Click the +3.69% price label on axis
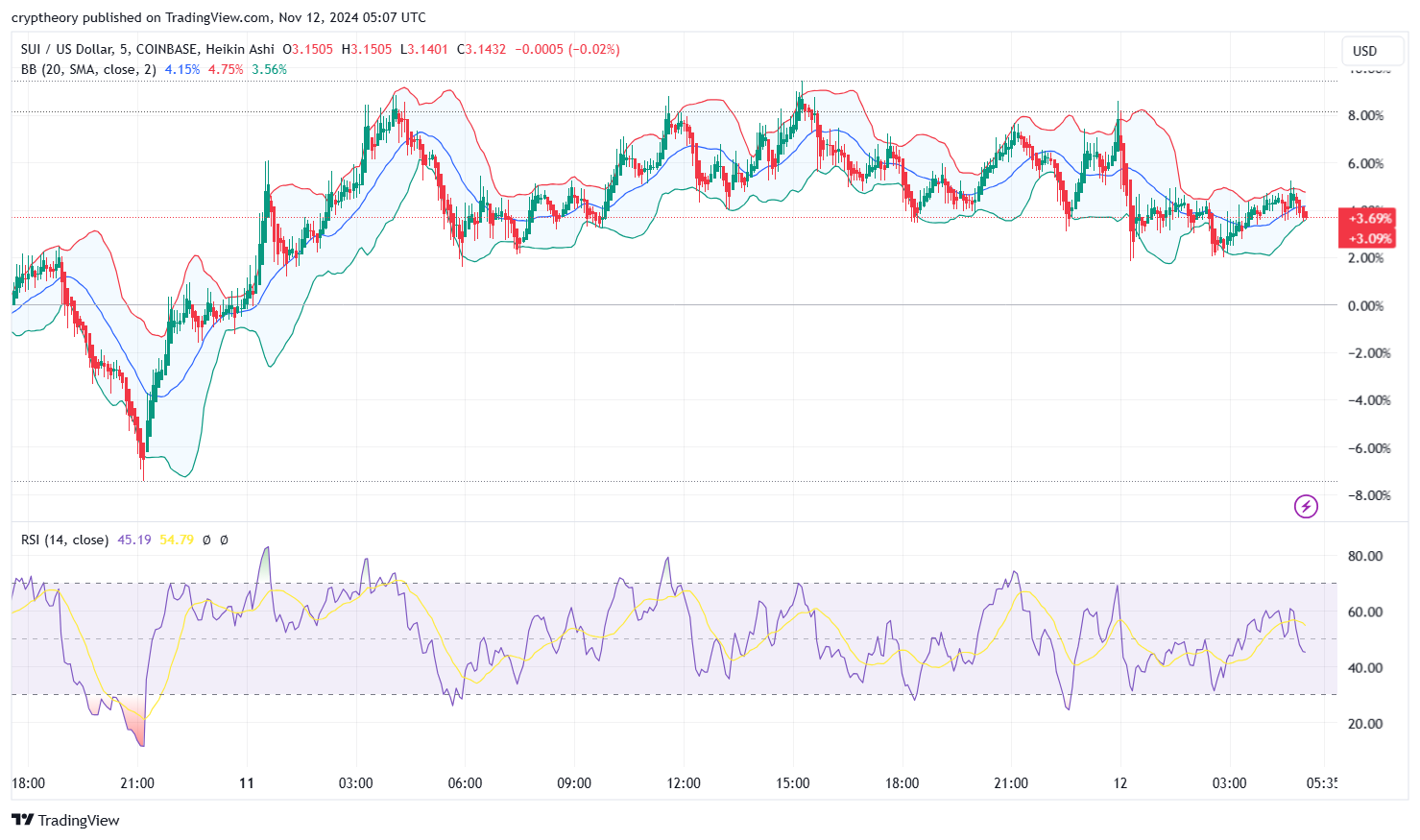Viewport: 1420px width, 840px height. tap(1367, 218)
